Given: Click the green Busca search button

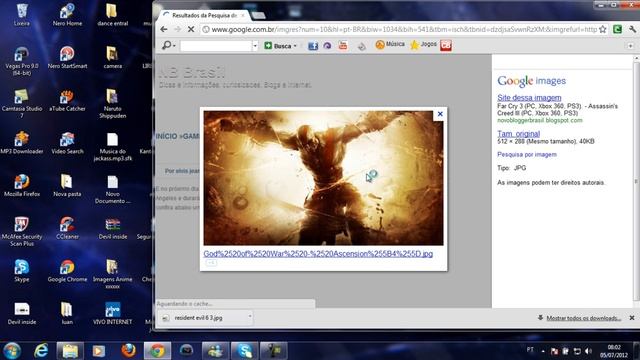Looking at the screenshot, I should click(278, 46).
